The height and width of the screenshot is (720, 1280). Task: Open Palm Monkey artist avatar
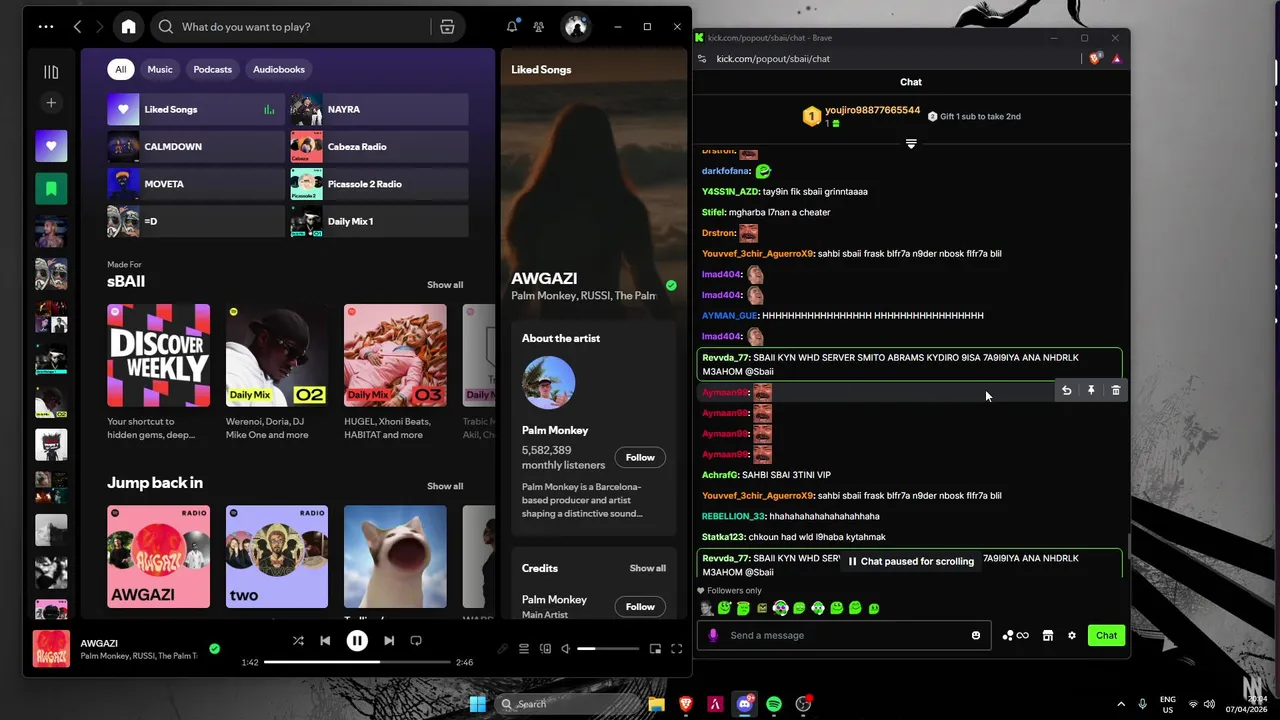point(549,382)
